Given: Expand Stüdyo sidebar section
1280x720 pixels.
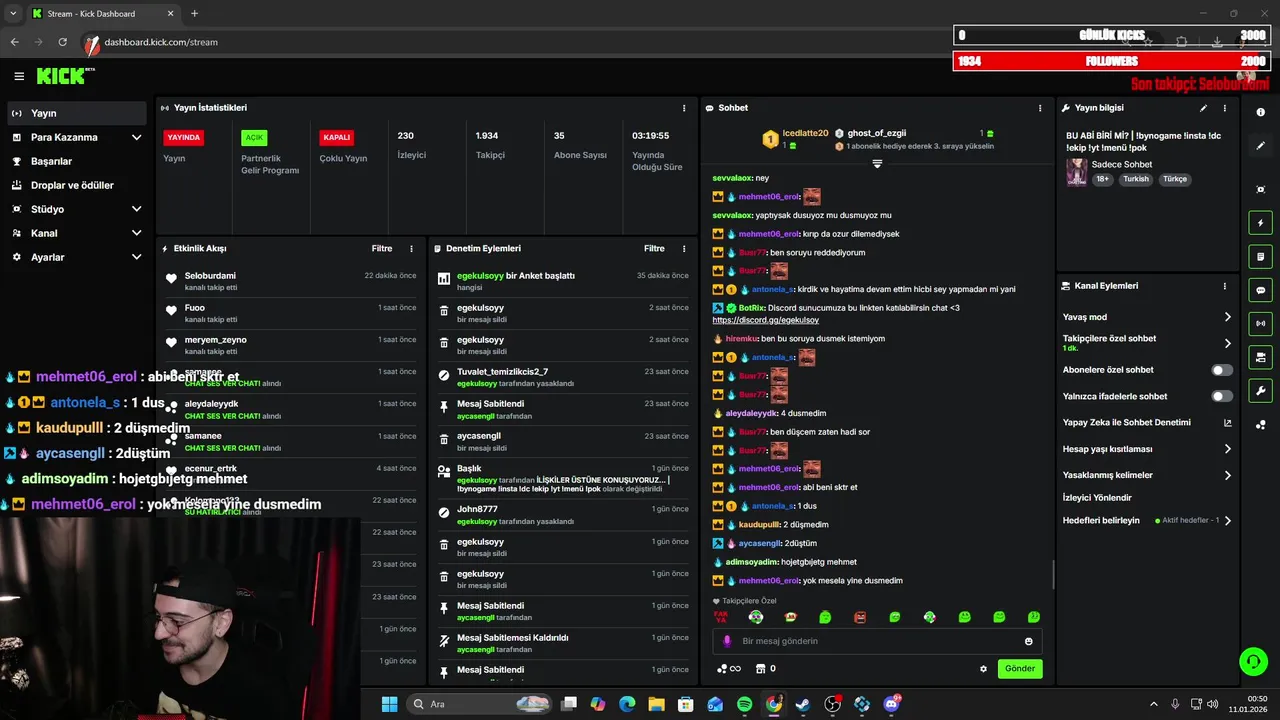Looking at the screenshot, I should (x=136, y=209).
